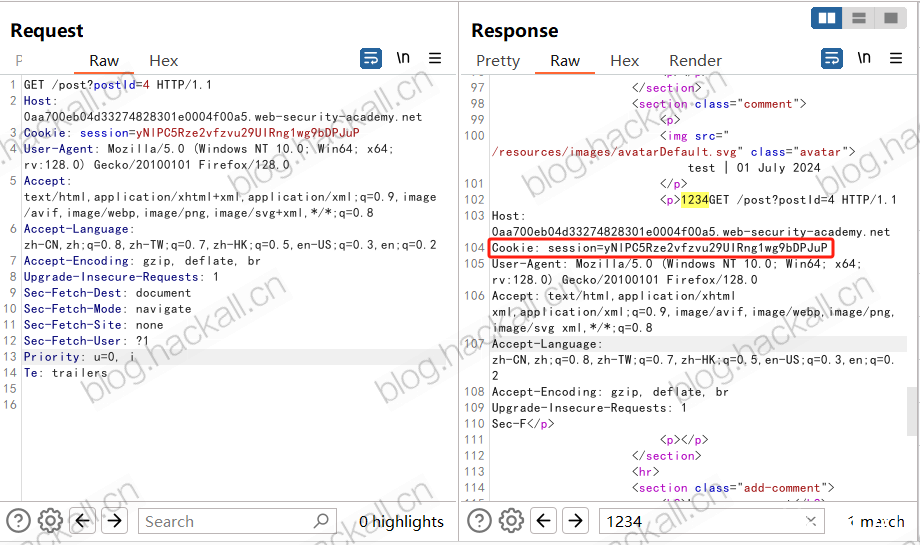Click the Accept-Encoding header in Request
Image resolution: width=920 pixels, height=545 pixels.
click(x=142, y=261)
